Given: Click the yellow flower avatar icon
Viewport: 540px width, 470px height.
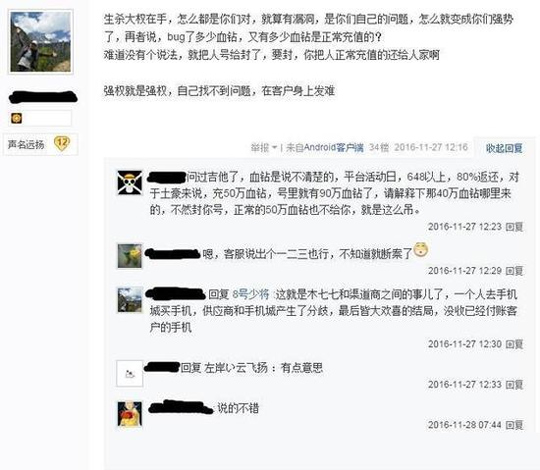Looking at the screenshot, I should click(x=129, y=256).
